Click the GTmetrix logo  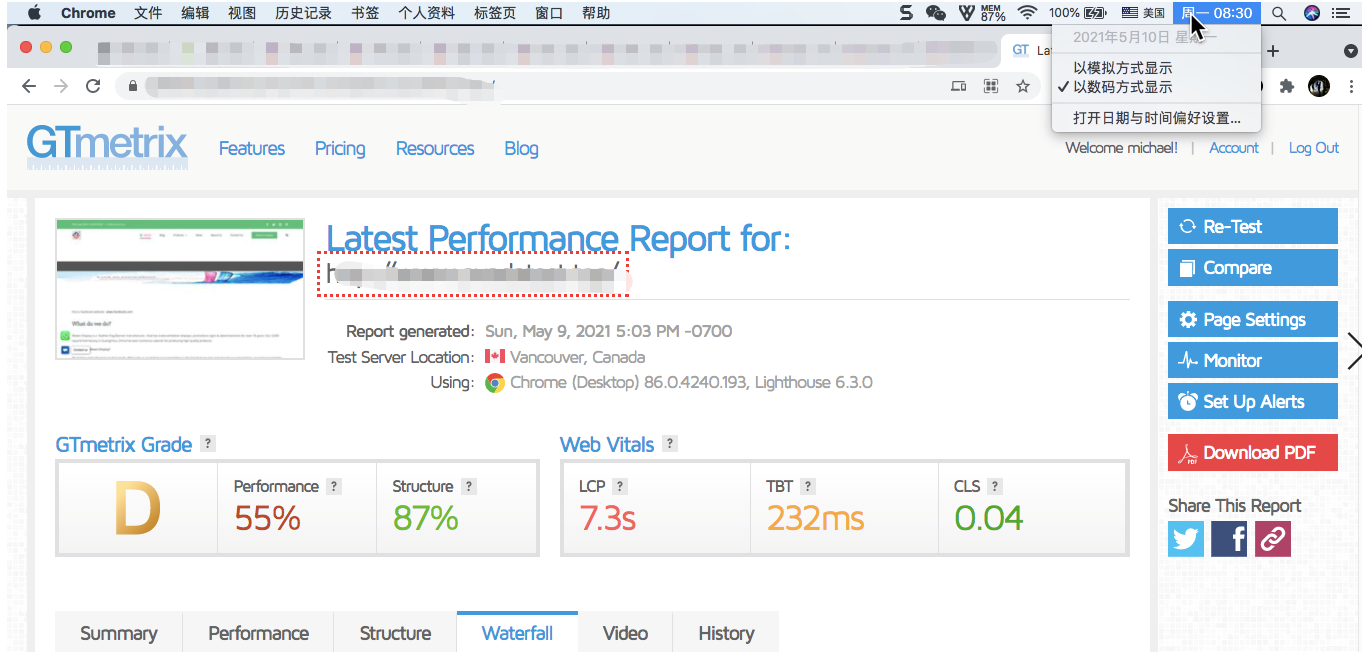click(x=107, y=145)
